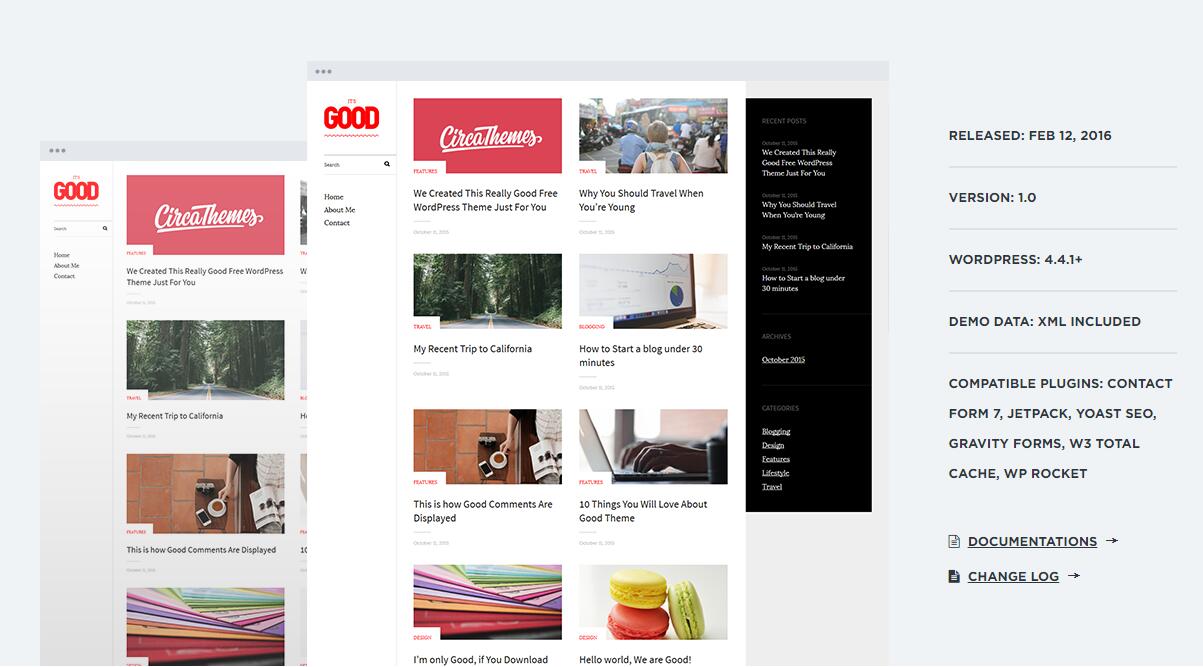Click the search field in center preview
The height and width of the screenshot is (667, 1203).
click(x=350, y=164)
